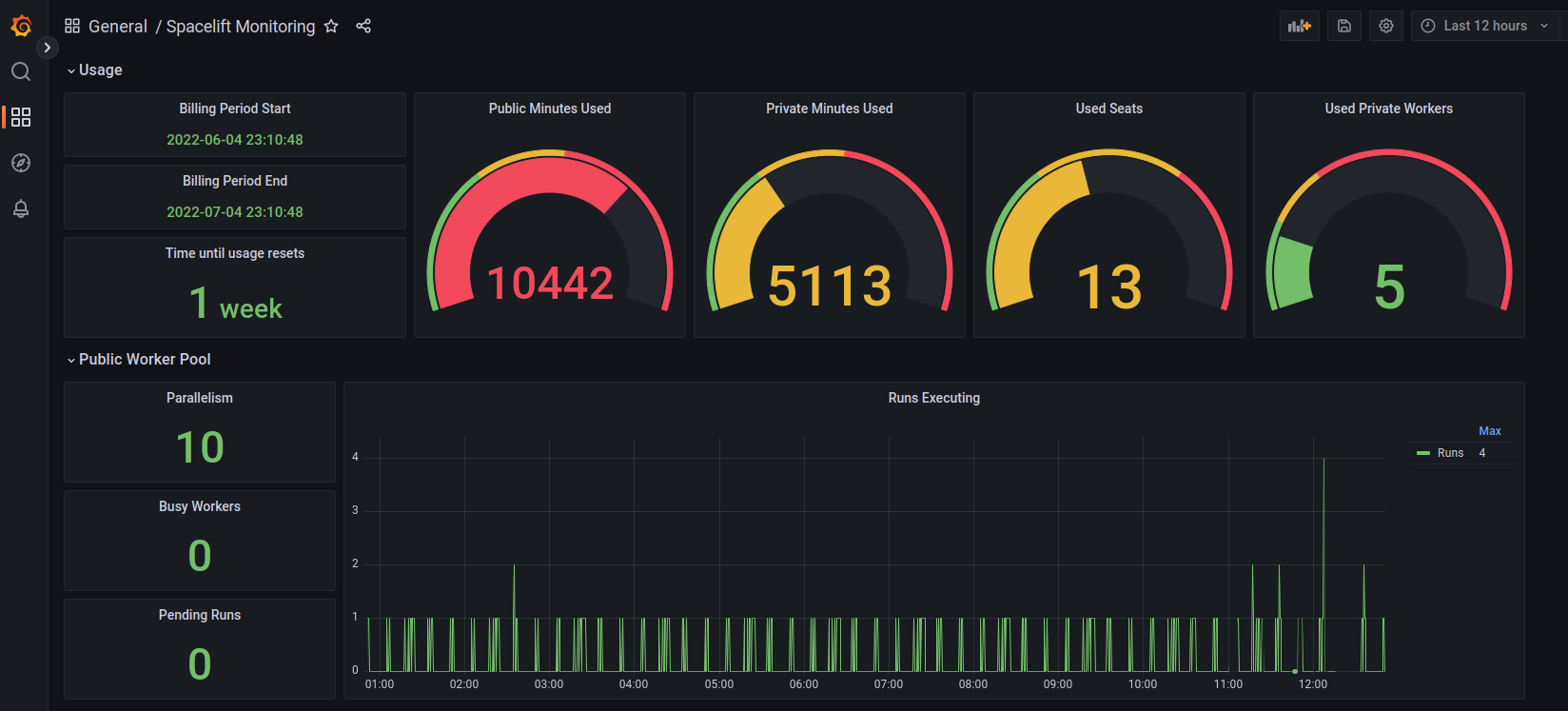Go to the General folder breadcrumb
This screenshot has width=1568, height=711.
coord(118,27)
